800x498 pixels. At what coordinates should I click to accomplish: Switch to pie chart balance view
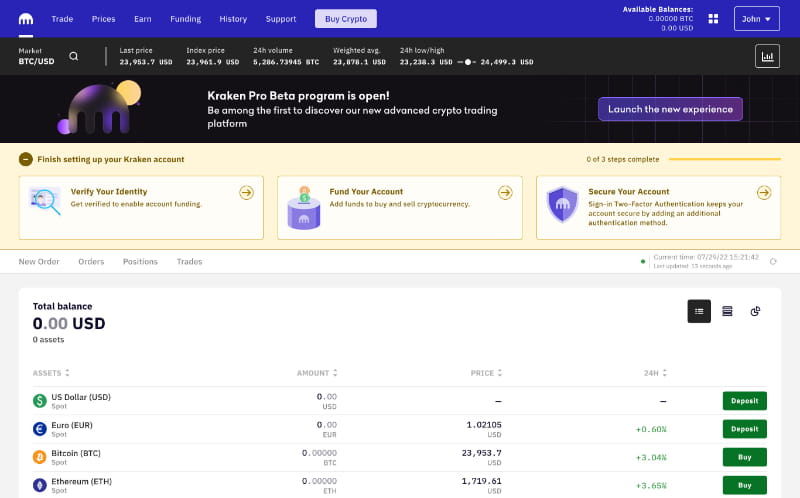coord(756,311)
